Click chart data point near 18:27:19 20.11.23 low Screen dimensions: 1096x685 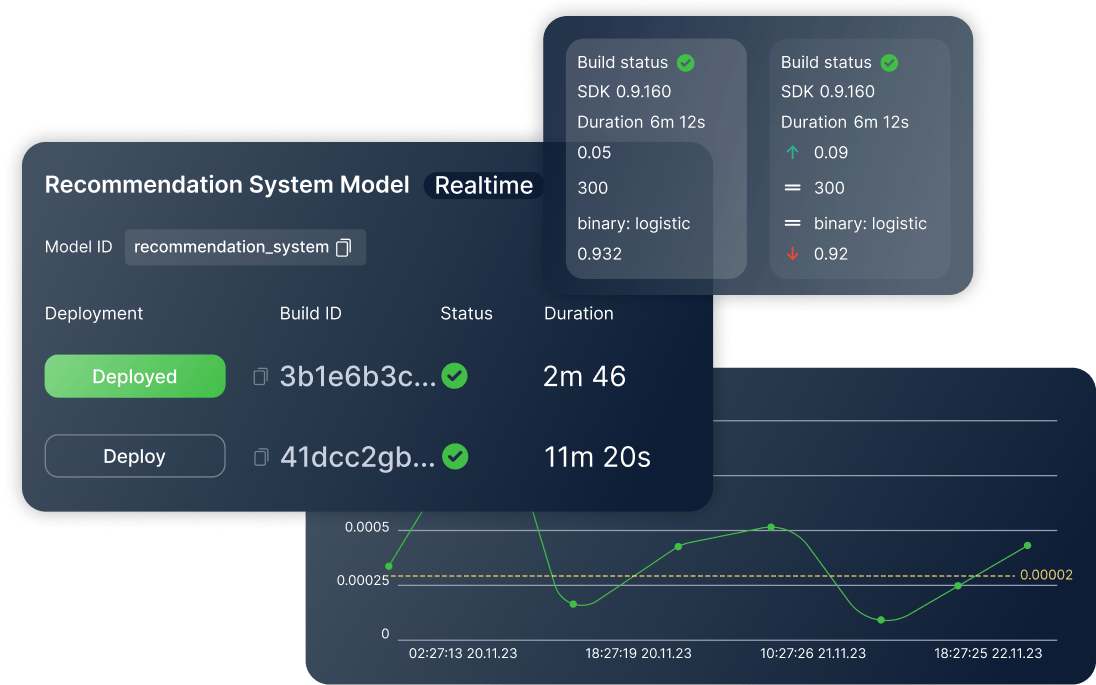click(573, 604)
